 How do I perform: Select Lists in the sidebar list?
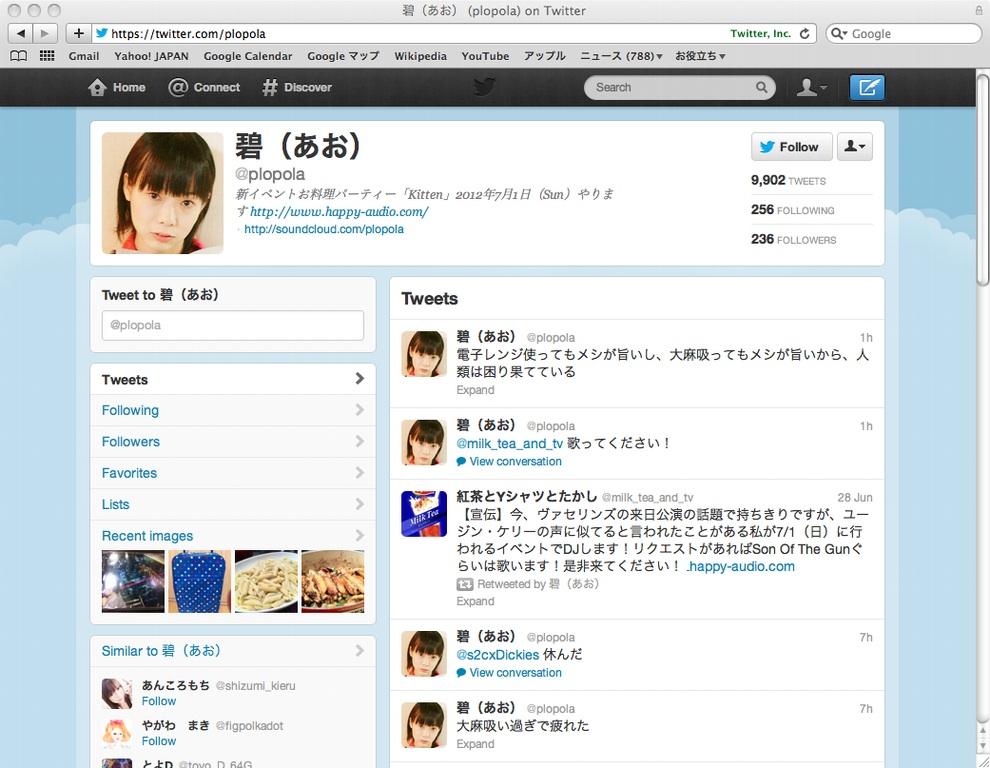[x=232, y=505]
